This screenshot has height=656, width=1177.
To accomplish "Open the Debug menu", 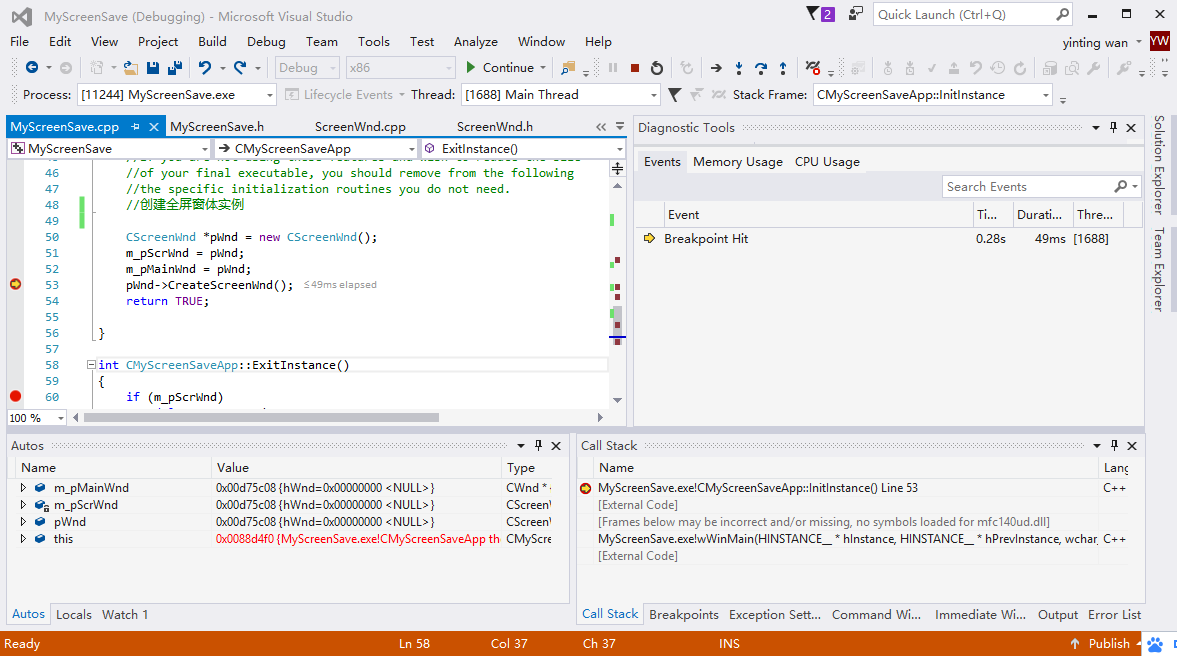I will coord(266,42).
